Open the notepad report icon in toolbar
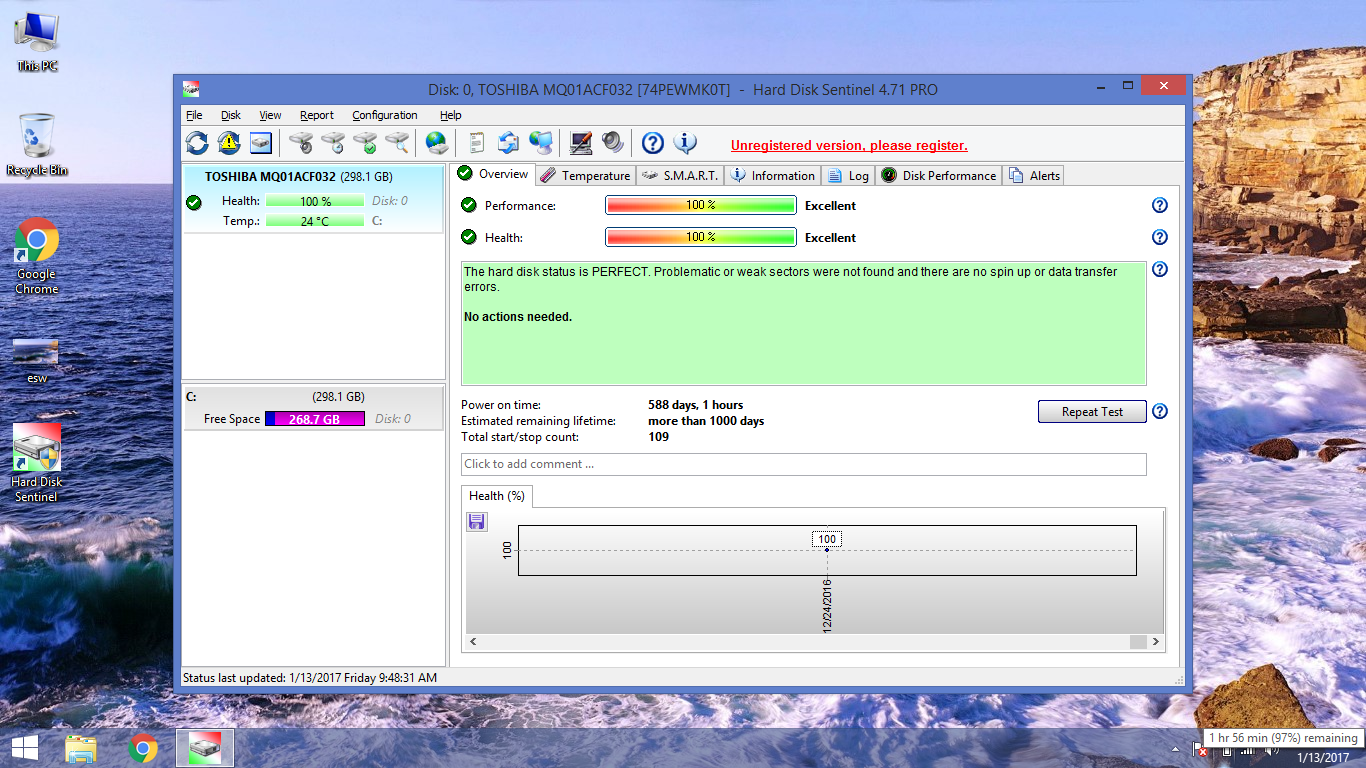Image resolution: width=1366 pixels, height=768 pixels. click(x=477, y=143)
